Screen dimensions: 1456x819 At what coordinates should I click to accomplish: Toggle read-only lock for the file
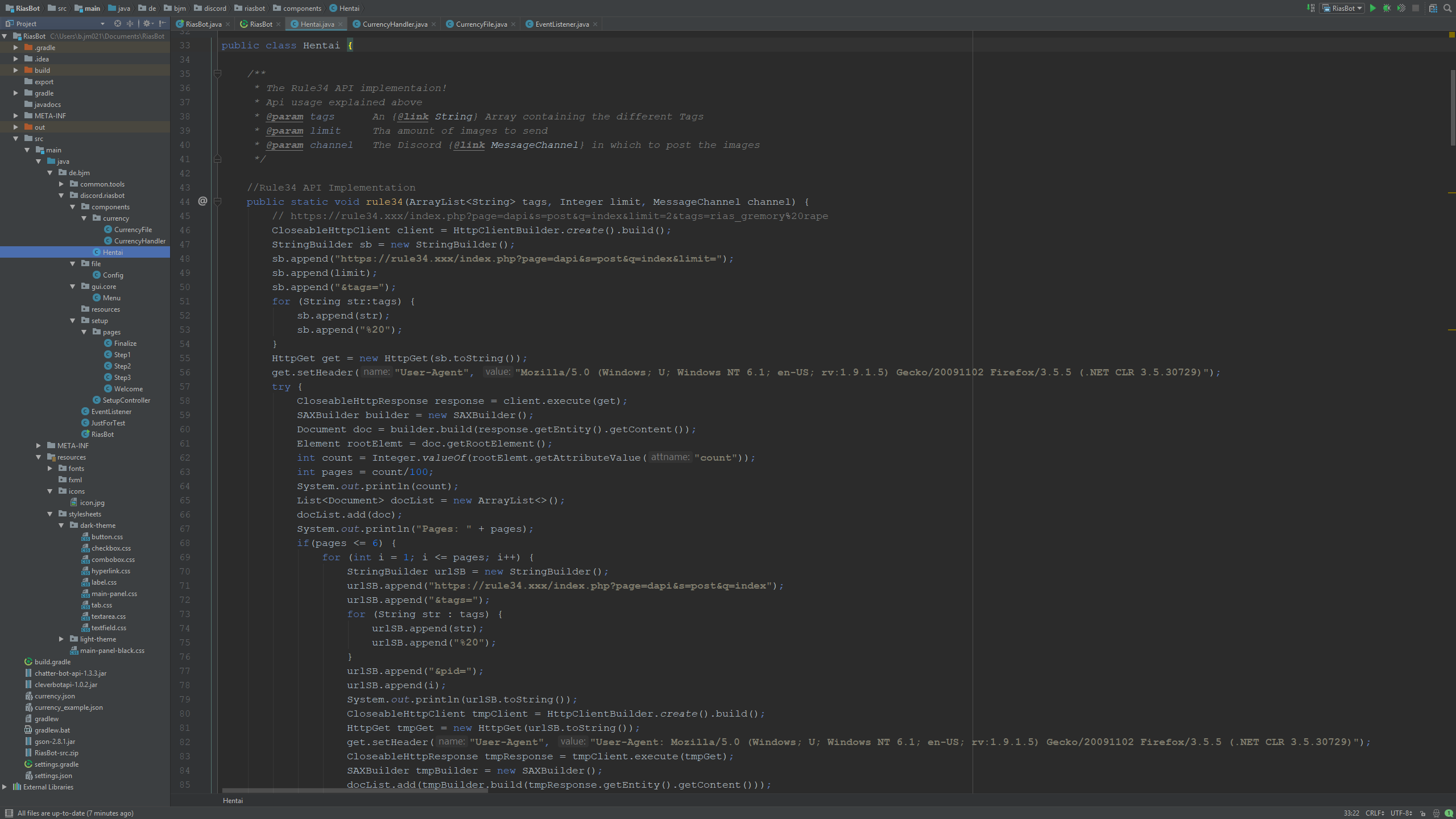click(1422, 813)
